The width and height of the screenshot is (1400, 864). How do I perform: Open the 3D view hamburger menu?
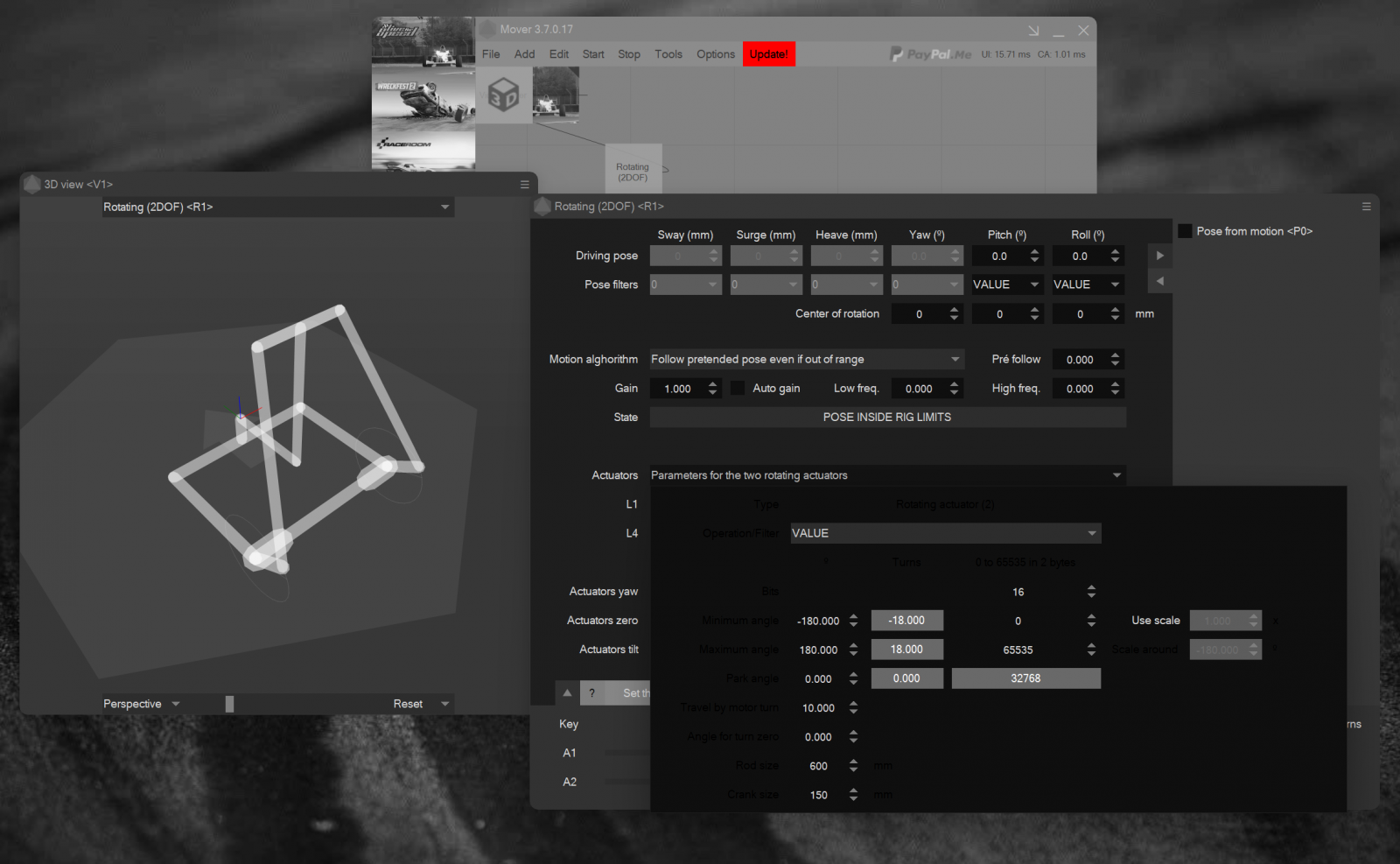pos(525,185)
